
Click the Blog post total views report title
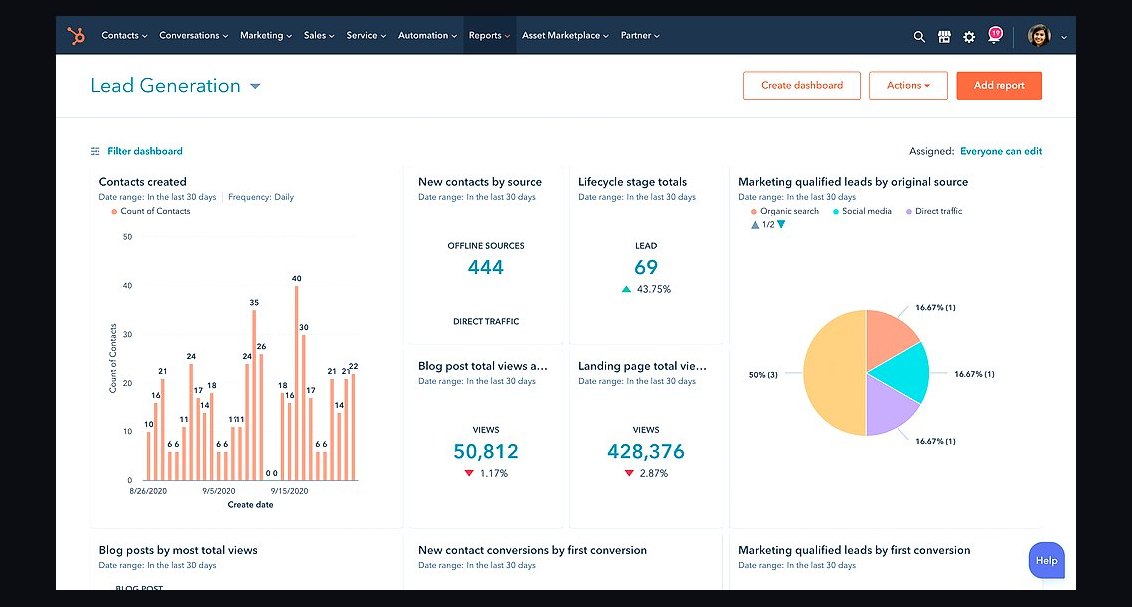(482, 366)
